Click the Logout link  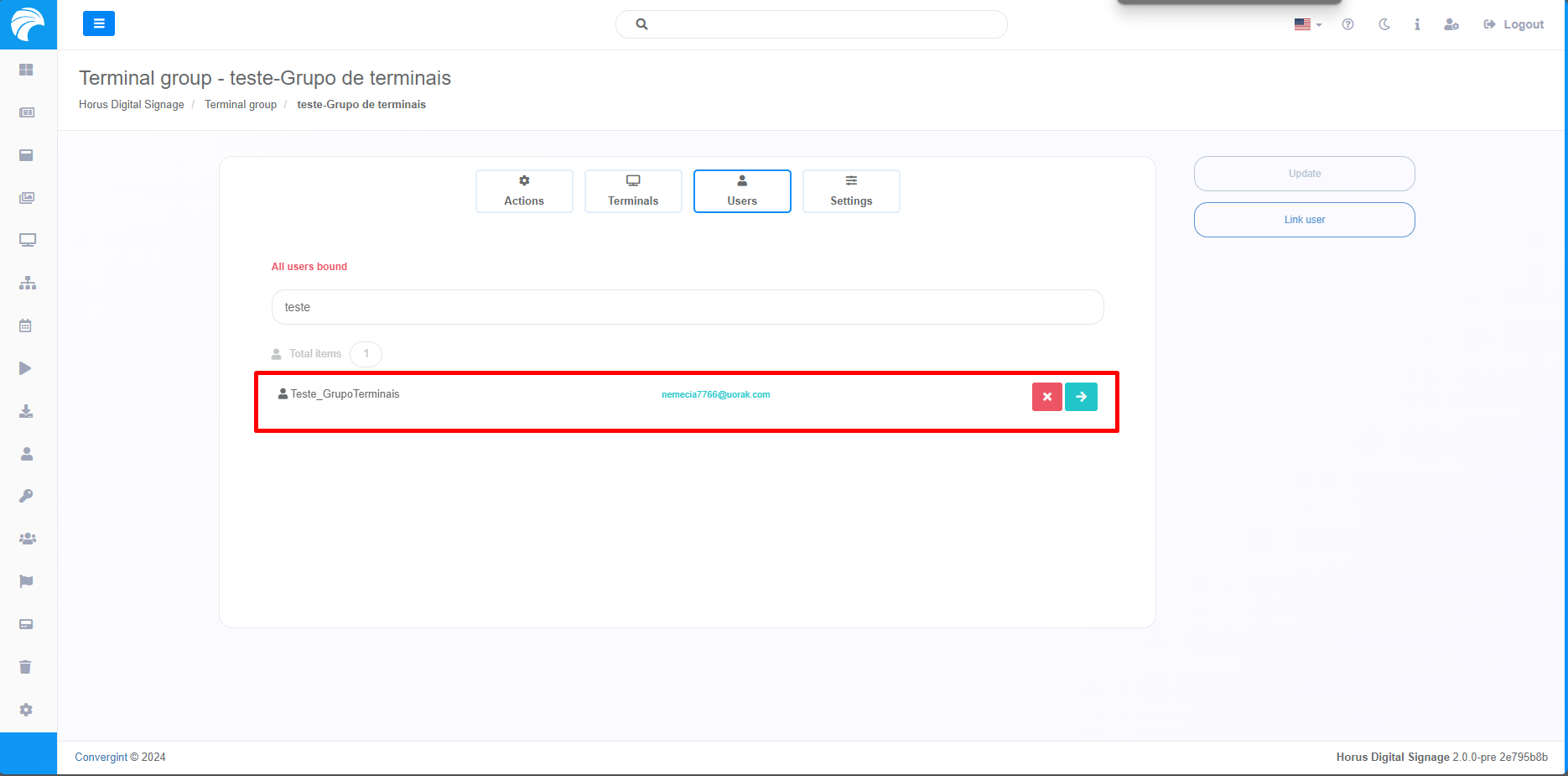click(x=1513, y=24)
